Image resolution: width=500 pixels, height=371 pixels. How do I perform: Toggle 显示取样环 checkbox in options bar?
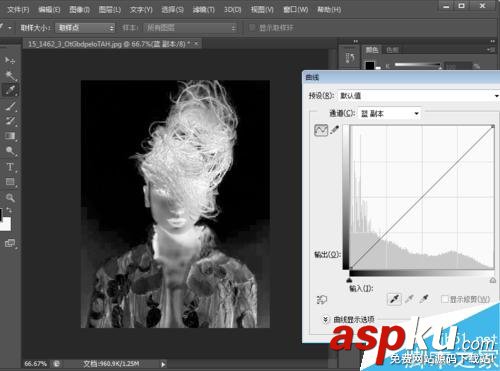(252, 28)
